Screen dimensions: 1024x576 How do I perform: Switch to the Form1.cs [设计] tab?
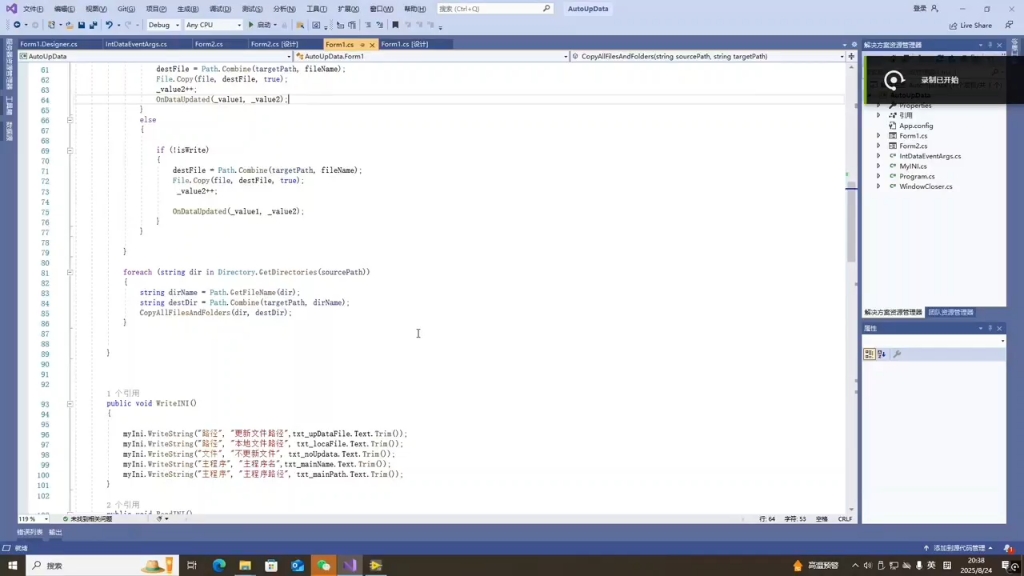click(405, 44)
